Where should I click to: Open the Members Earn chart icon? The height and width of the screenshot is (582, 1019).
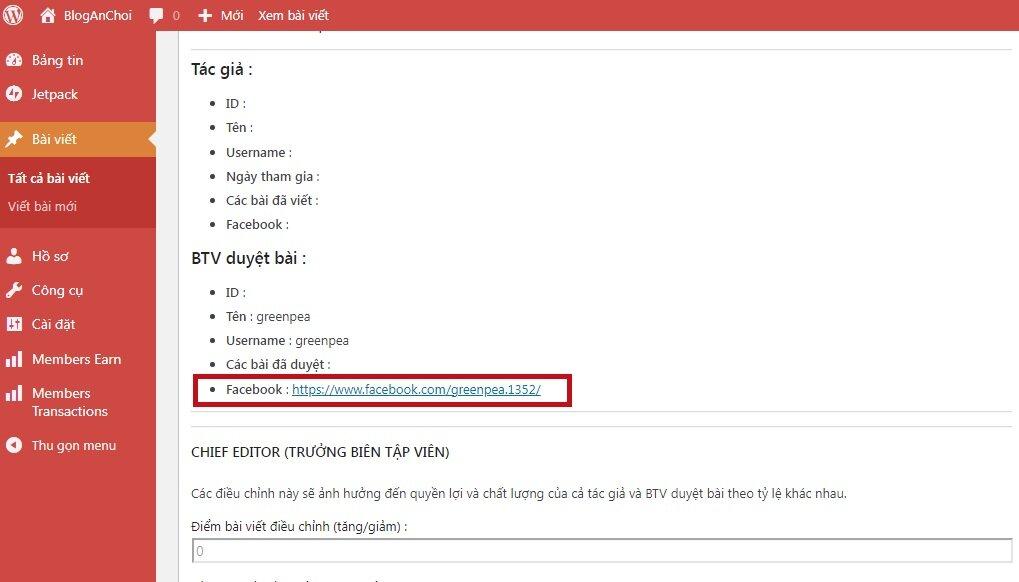click(x=15, y=359)
